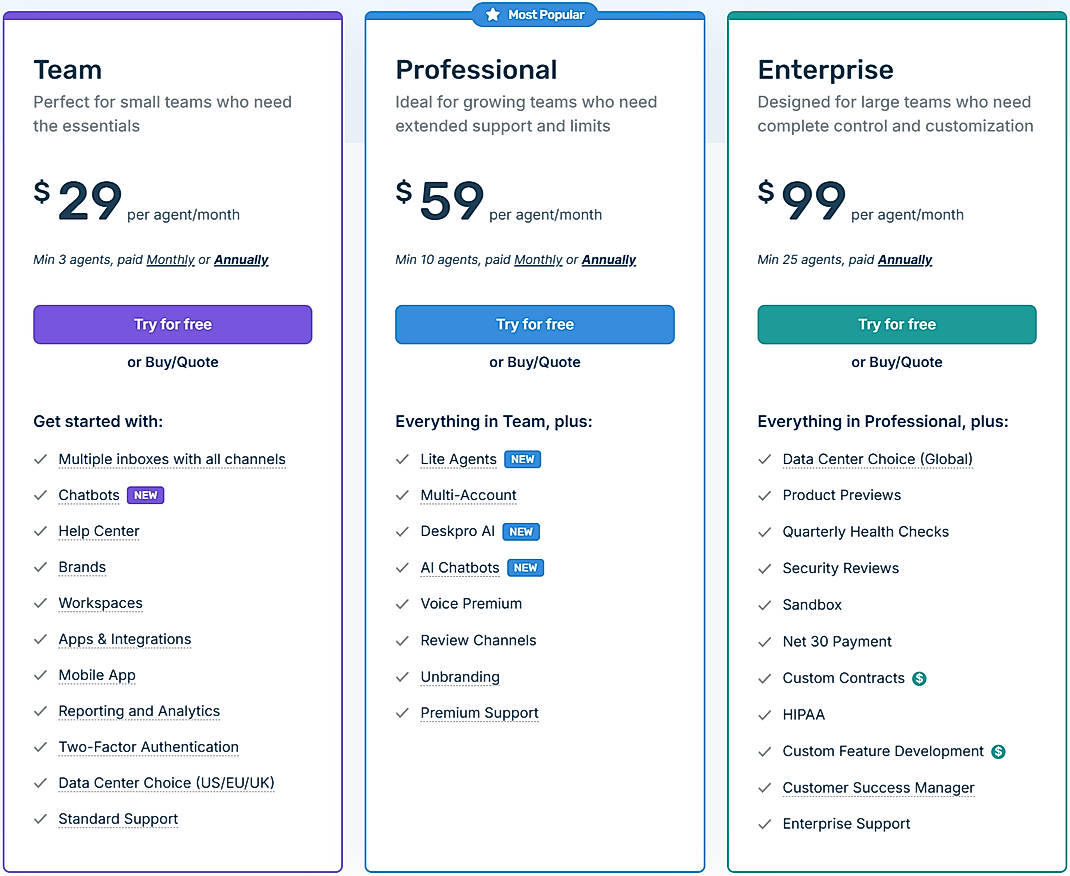Click the checkmark beside Sandbox
The width and height of the screenshot is (1070, 876).
click(766, 604)
